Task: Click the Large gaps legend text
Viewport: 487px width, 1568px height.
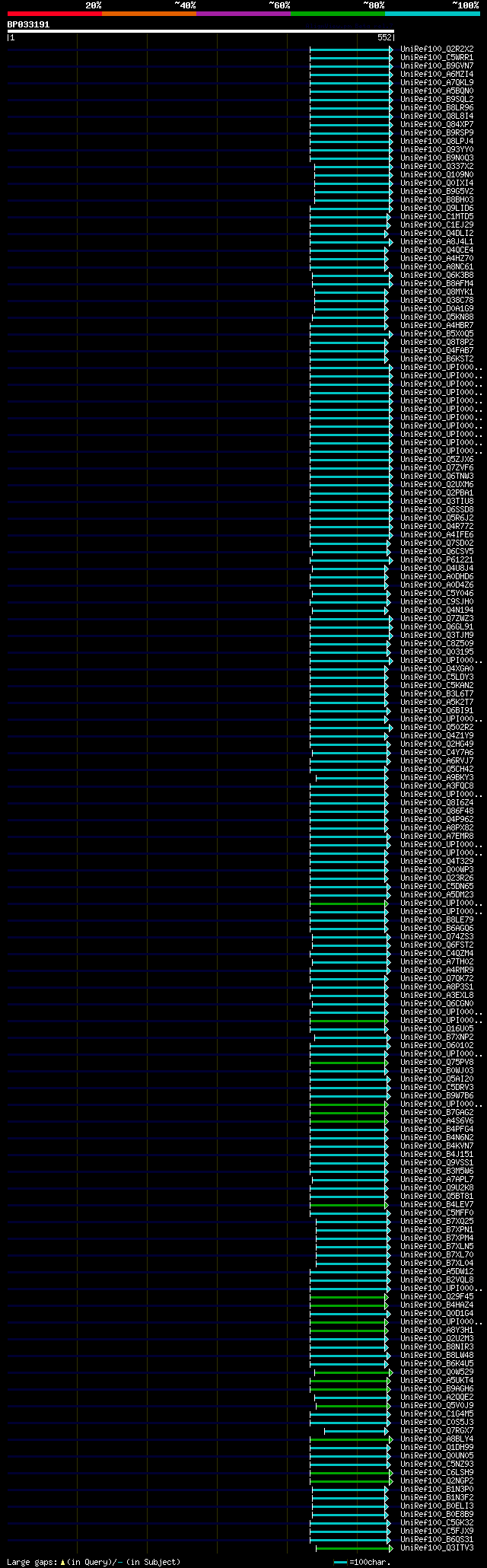Action: pos(94,1561)
